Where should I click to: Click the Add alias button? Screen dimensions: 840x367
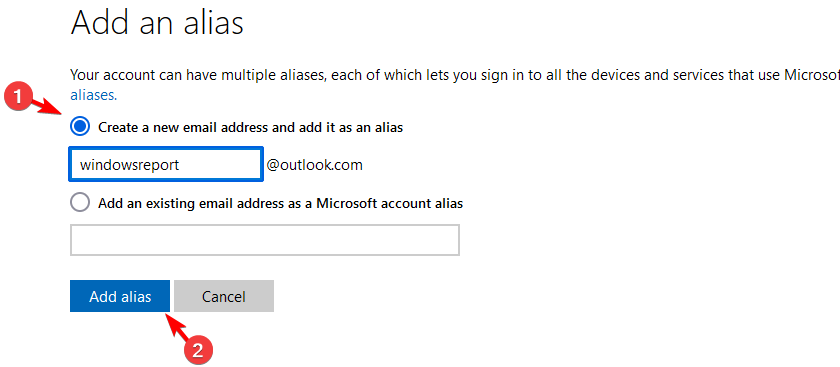(x=120, y=296)
